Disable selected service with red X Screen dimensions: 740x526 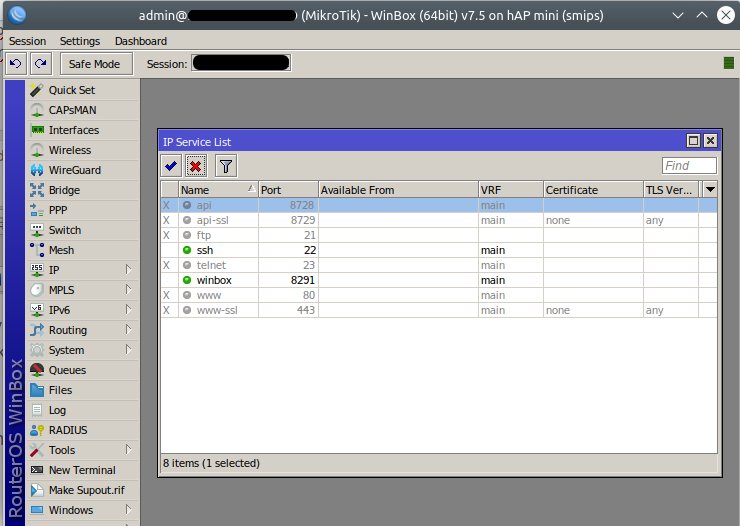click(195, 166)
